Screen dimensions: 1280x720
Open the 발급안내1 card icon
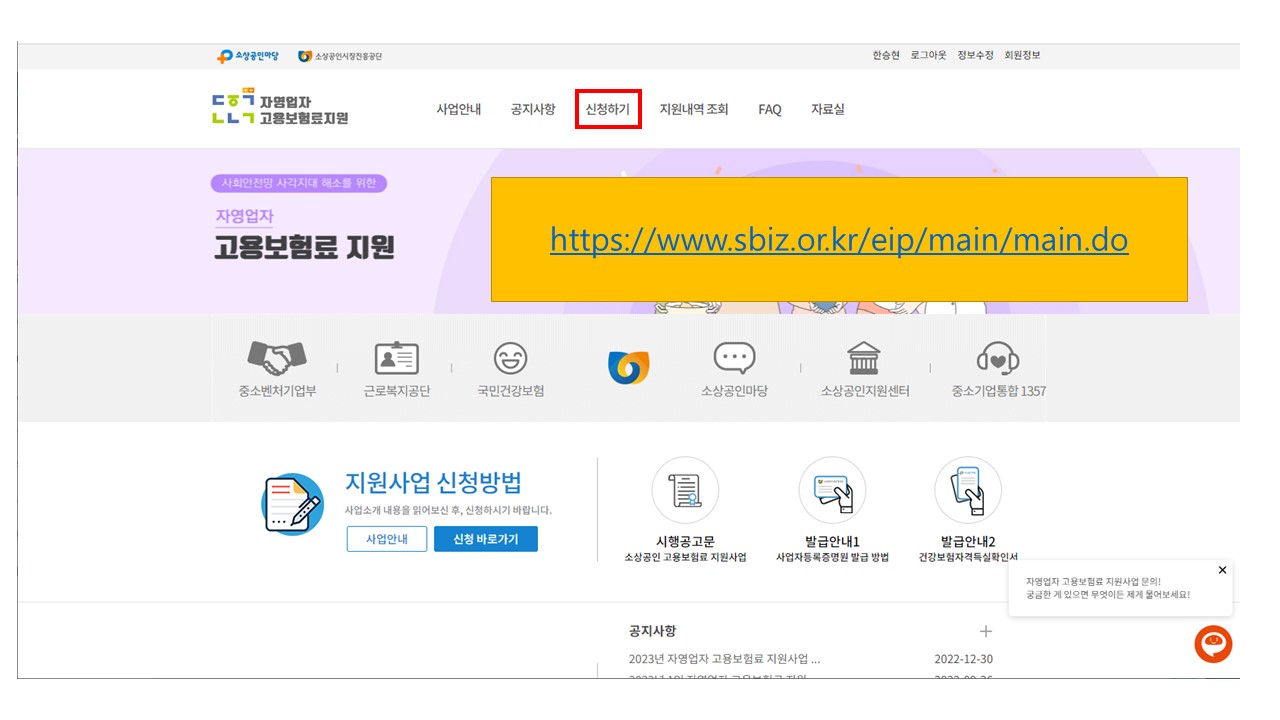pyautogui.click(x=832, y=490)
